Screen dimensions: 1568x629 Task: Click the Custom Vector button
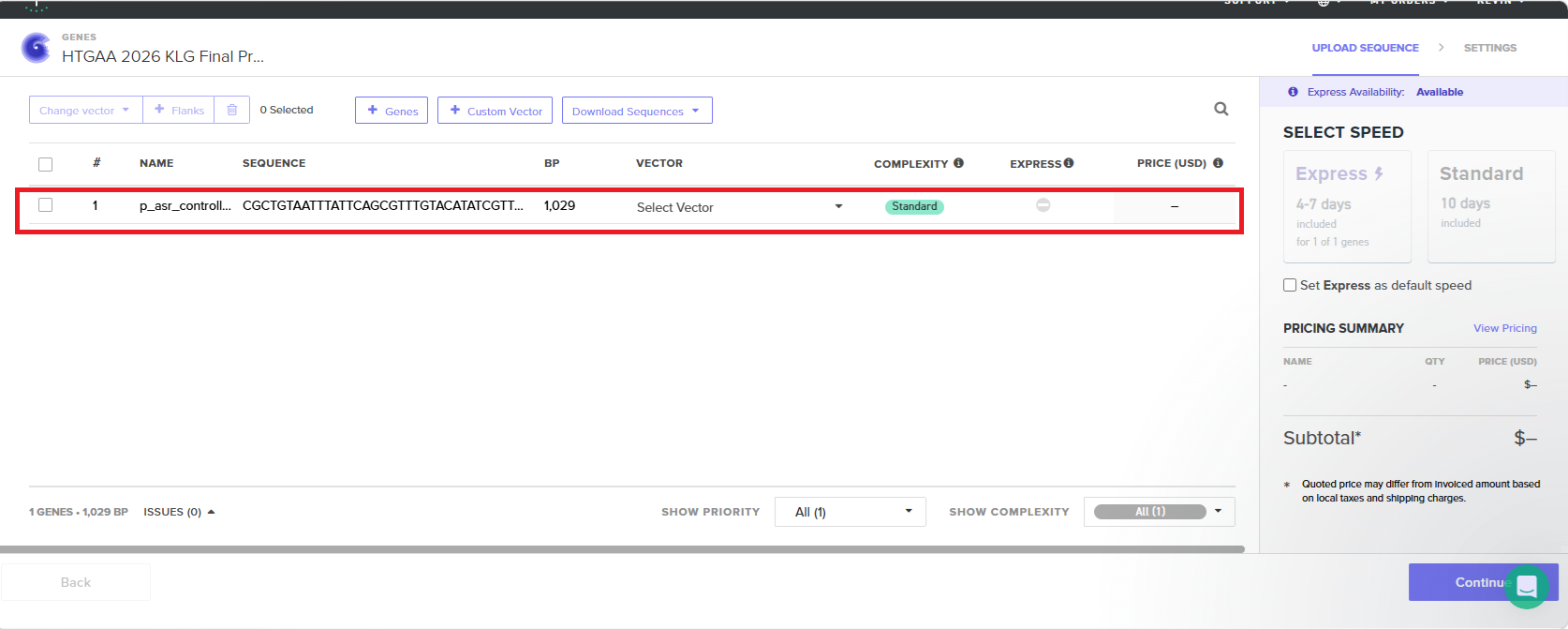point(495,111)
